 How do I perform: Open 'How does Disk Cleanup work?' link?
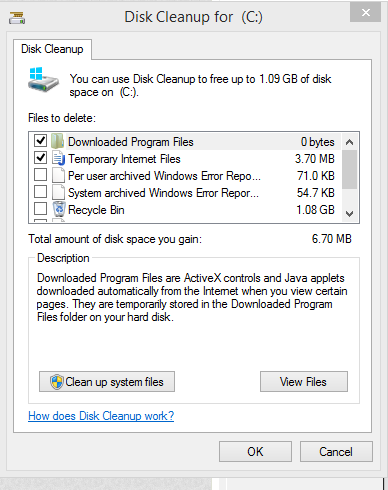tap(101, 416)
